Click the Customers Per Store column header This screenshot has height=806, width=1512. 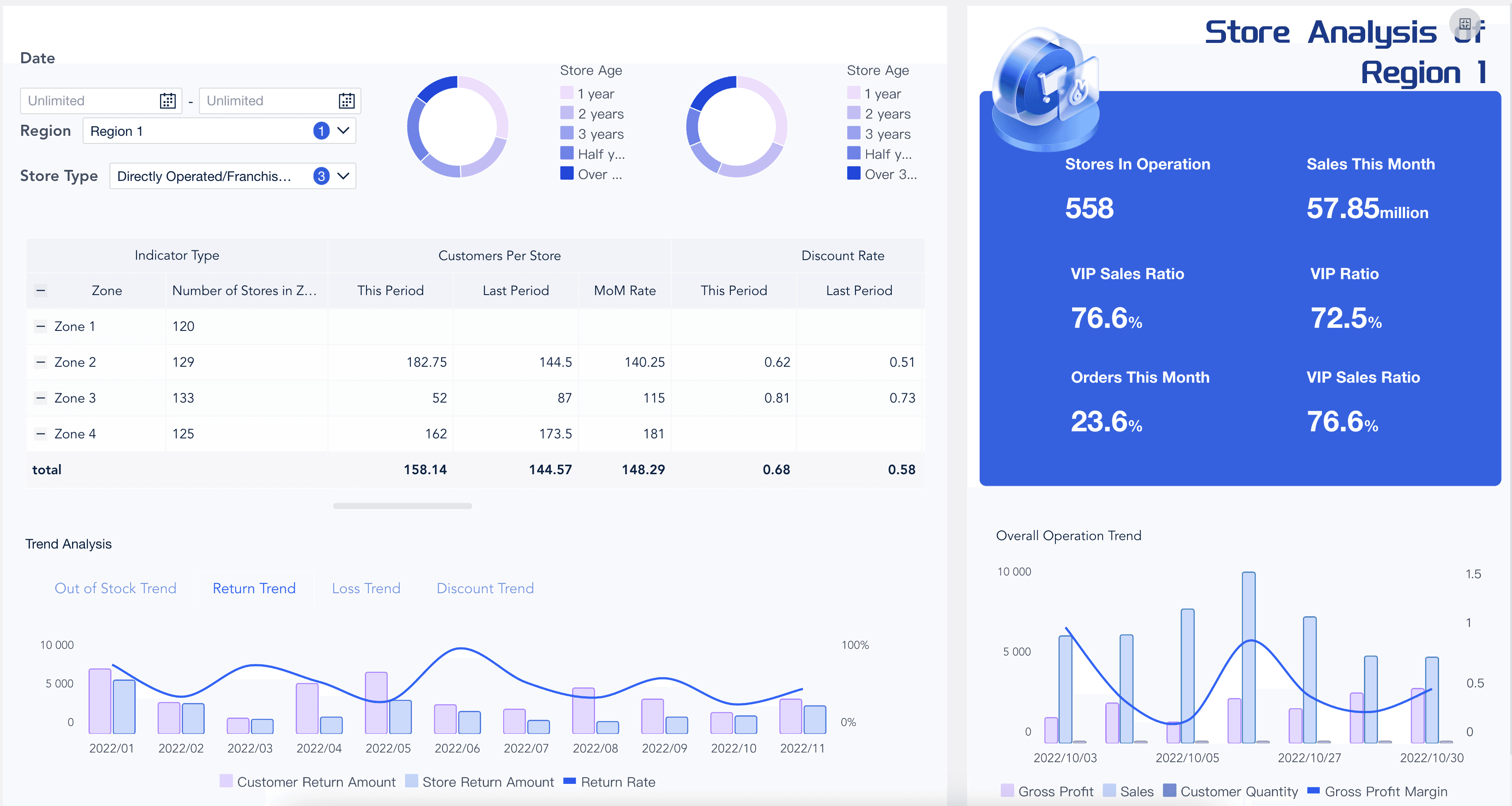tap(500, 255)
